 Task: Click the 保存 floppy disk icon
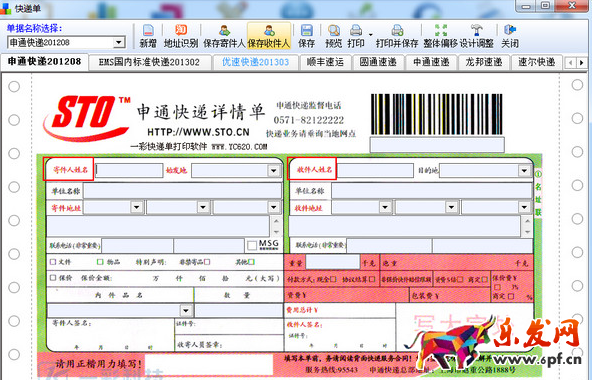coord(307,30)
